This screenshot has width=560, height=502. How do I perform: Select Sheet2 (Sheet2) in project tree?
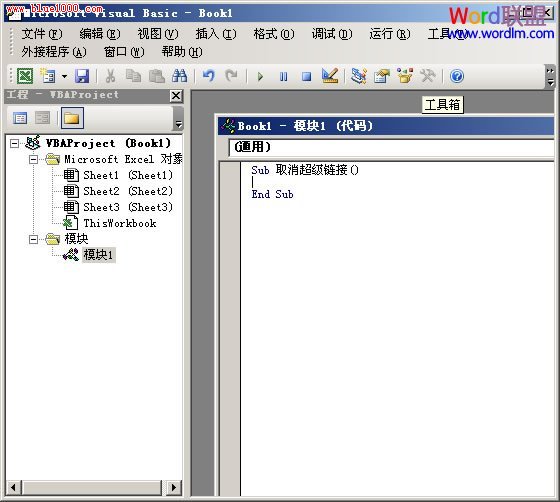coord(128,191)
